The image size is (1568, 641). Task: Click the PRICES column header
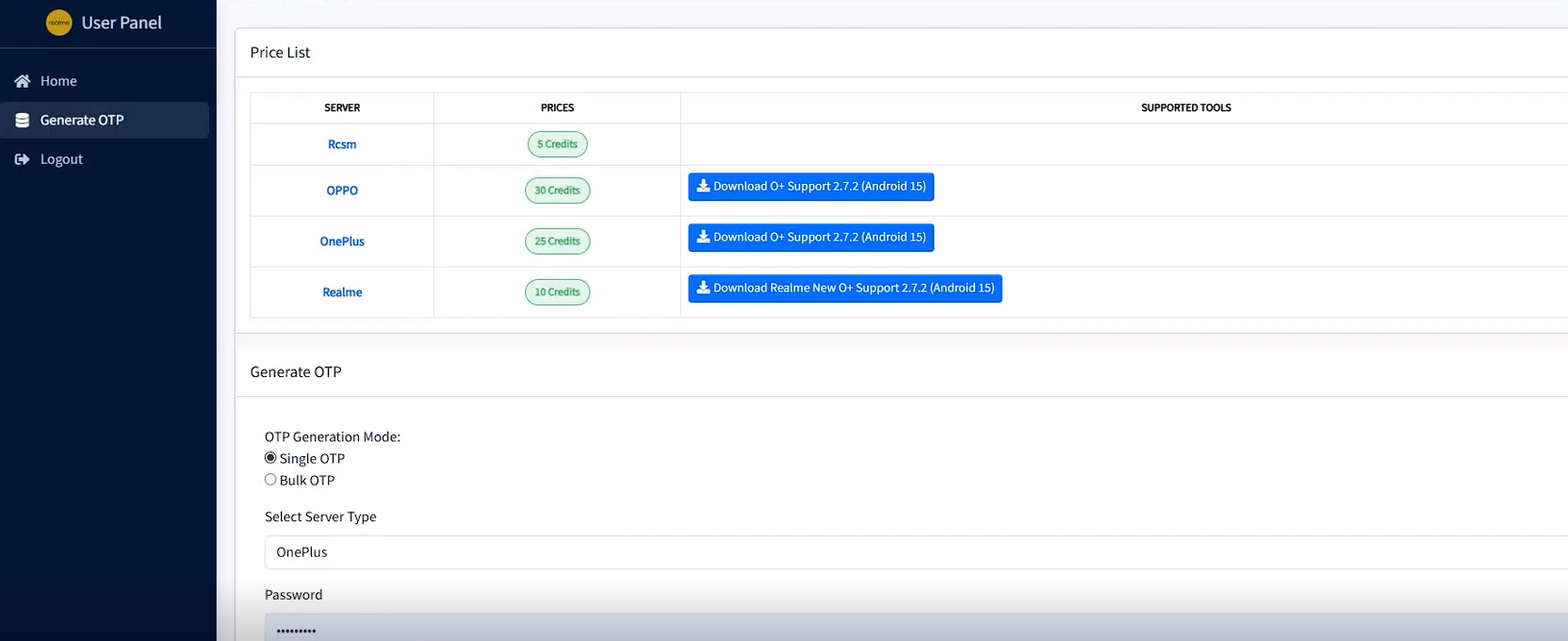[557, 107]
